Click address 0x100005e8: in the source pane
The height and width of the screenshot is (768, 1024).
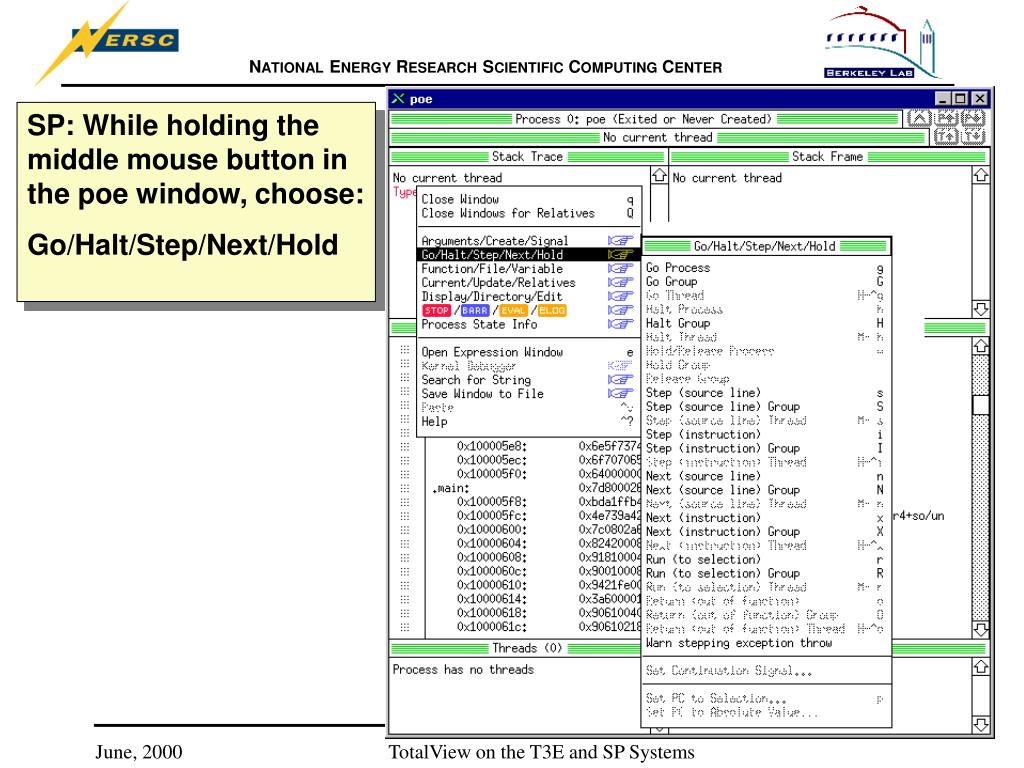(492, 447)
